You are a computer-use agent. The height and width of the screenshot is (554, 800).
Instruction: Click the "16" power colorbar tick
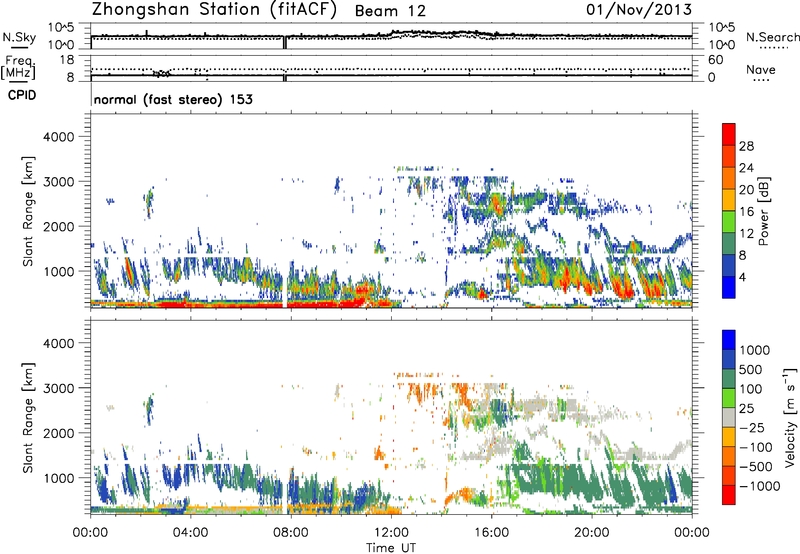pos(746,212)
